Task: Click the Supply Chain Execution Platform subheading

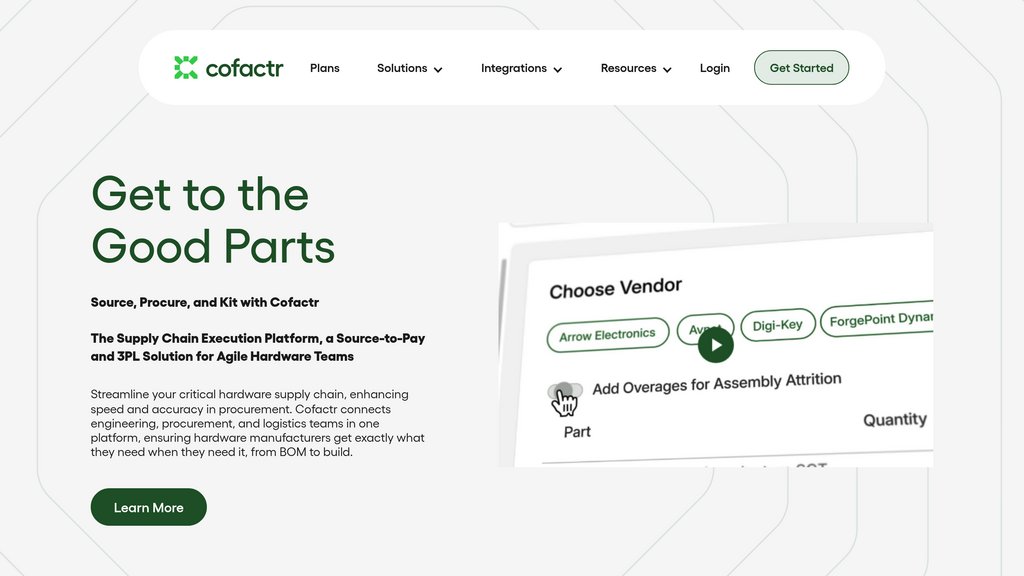Action: point(258,347)
